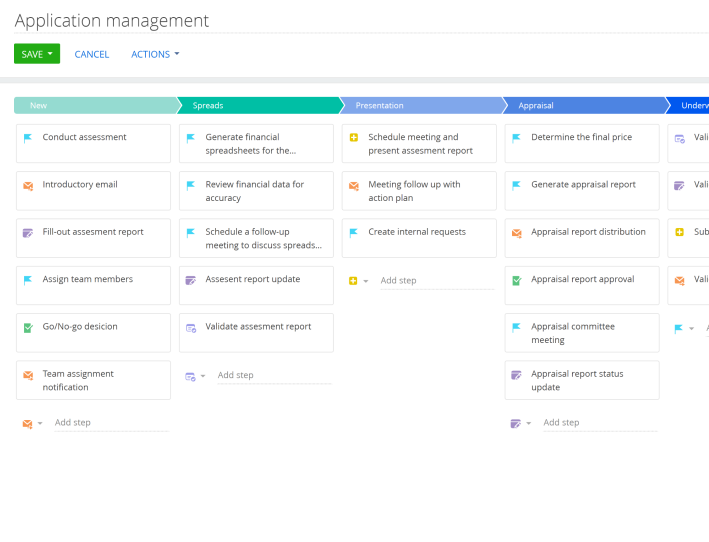Click email icon on Introductory email step
The image size is (709, 542).
28,185
